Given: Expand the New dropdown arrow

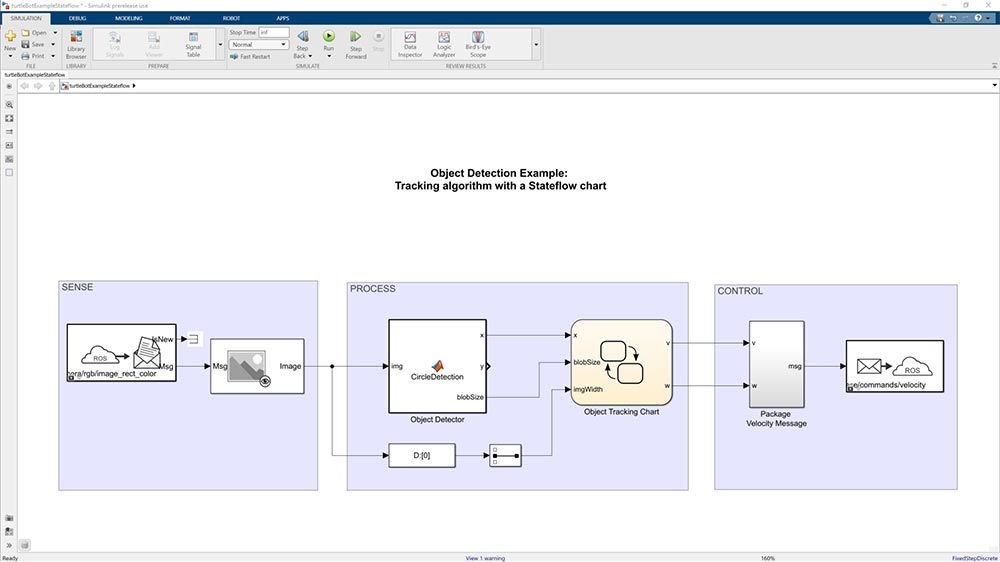Looking at the screenshot, I should (x=10, y=56).
